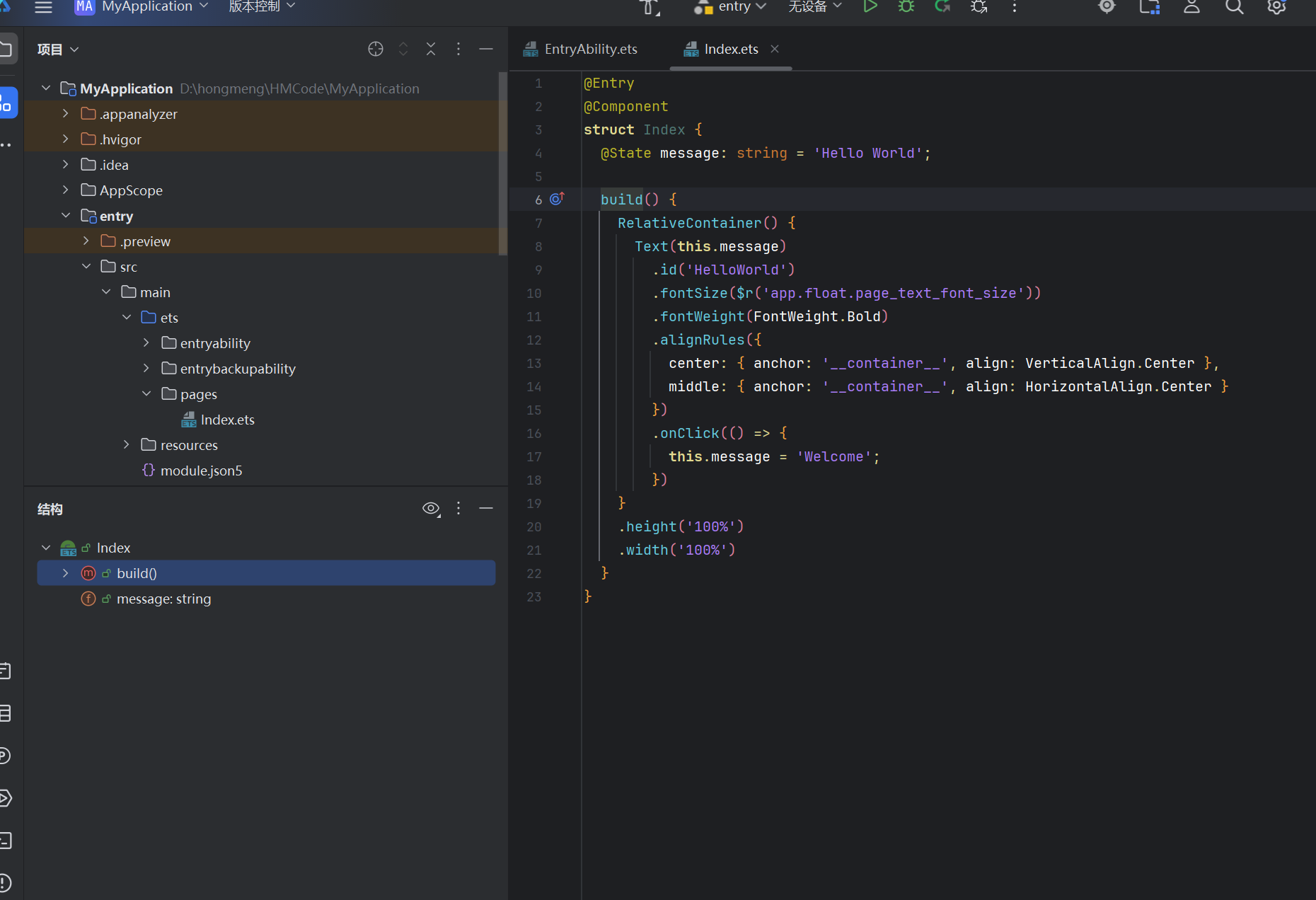Collapse Index node in structure panel
1316x900 pixels.
(46, 548)
